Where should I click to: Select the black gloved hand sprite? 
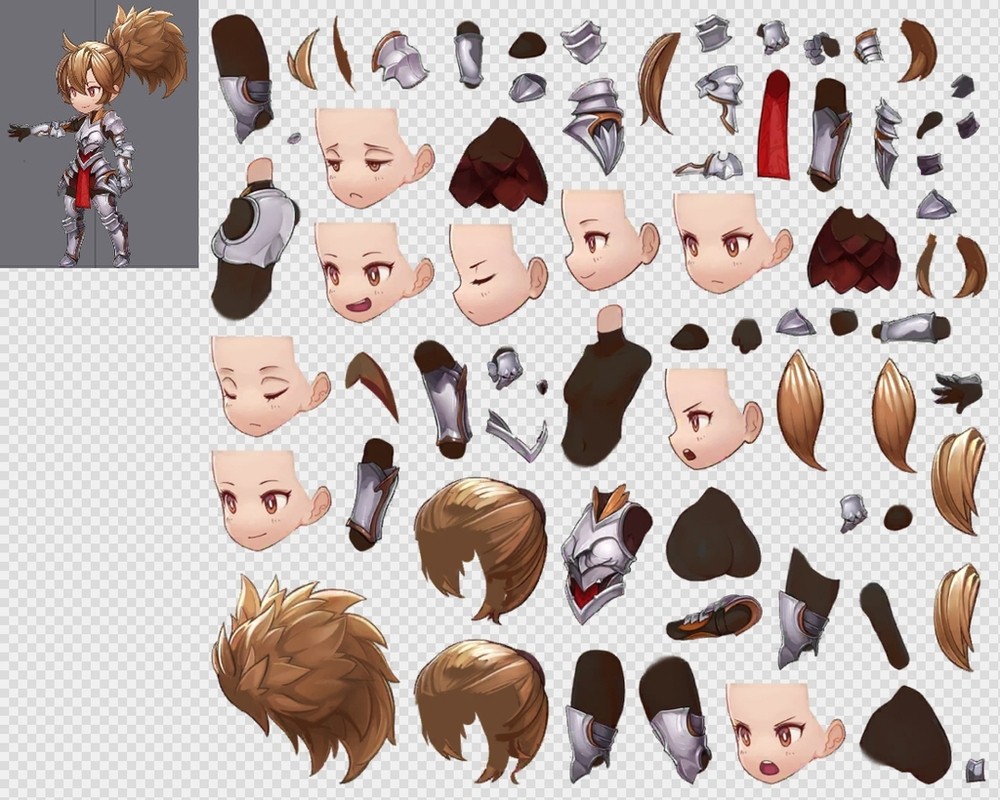coord(957,391)
